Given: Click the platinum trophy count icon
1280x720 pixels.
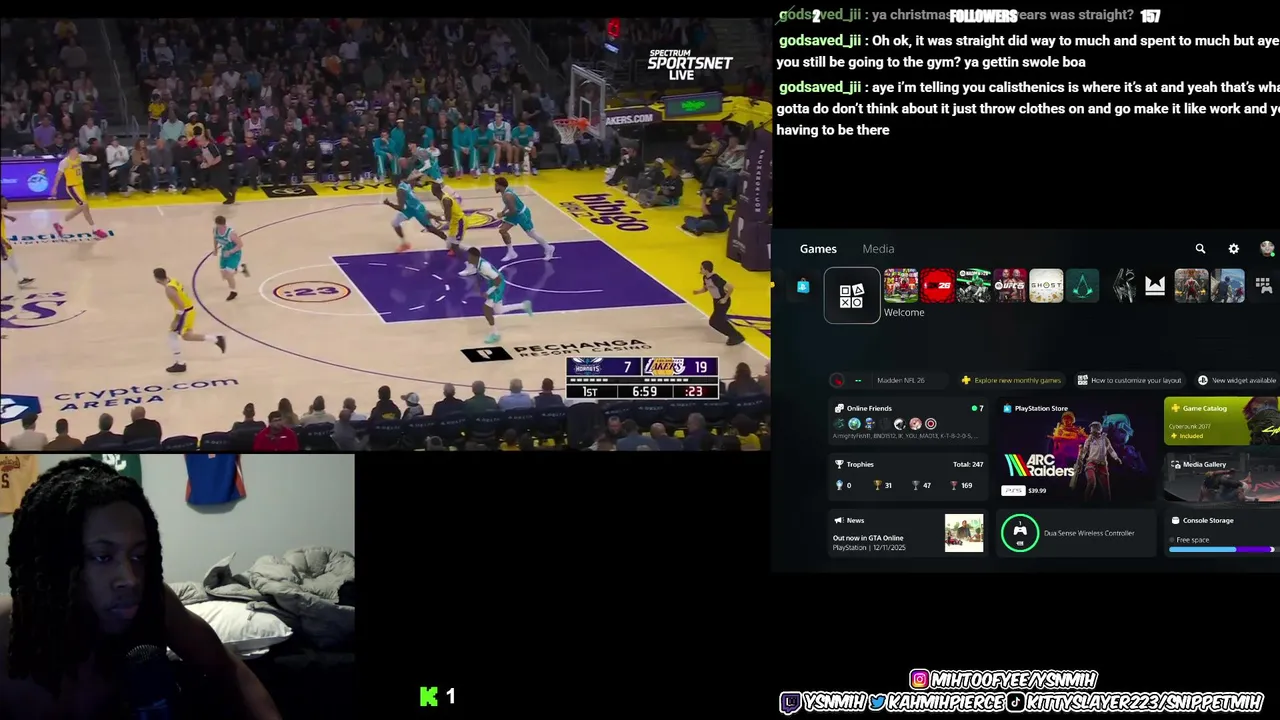Looking at the screenshot, I should 839,485.
